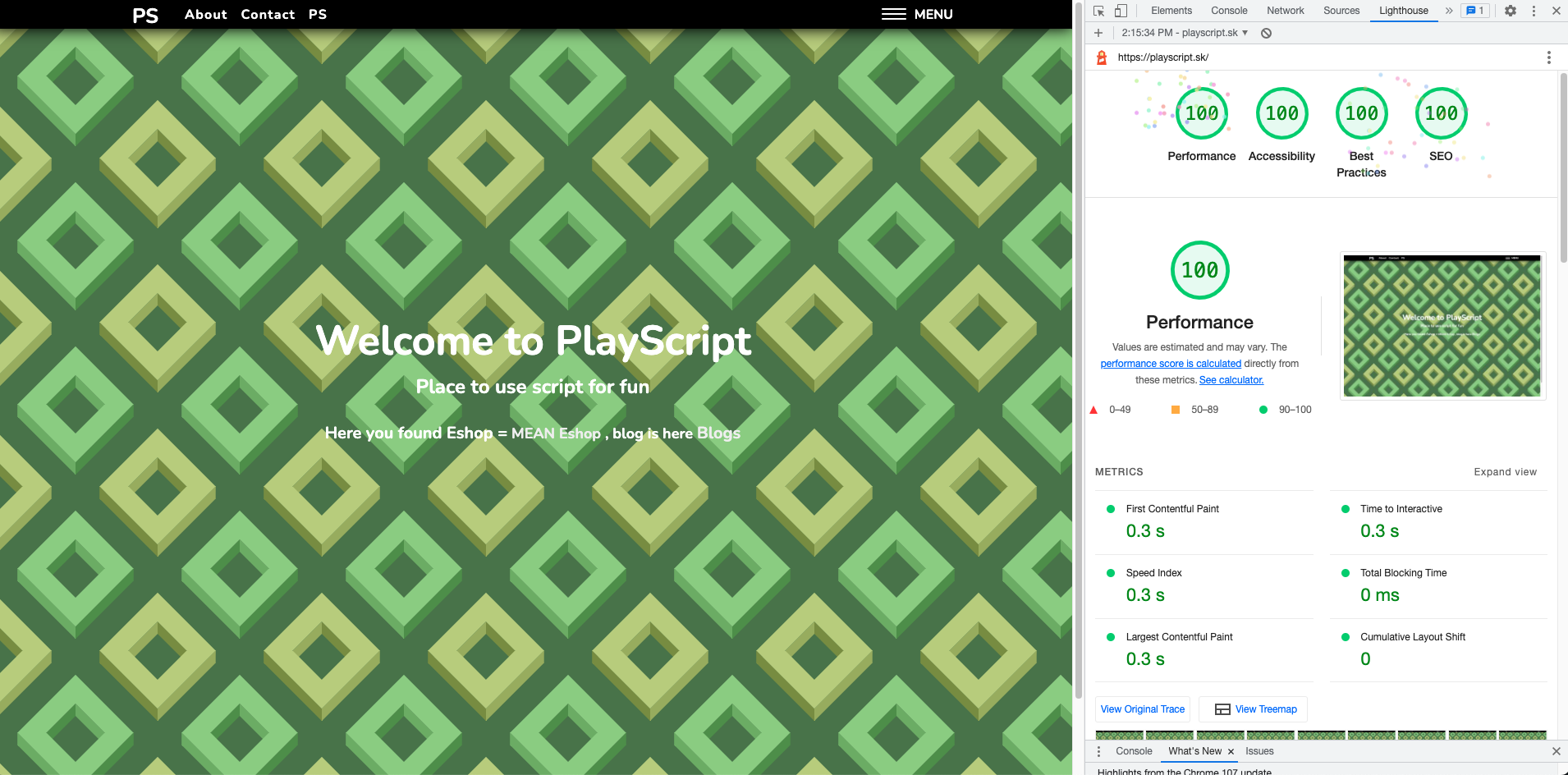Select Total Blocking Time metric
The height and width of the screenshot is (775, 1568).
pos(1438,586)
